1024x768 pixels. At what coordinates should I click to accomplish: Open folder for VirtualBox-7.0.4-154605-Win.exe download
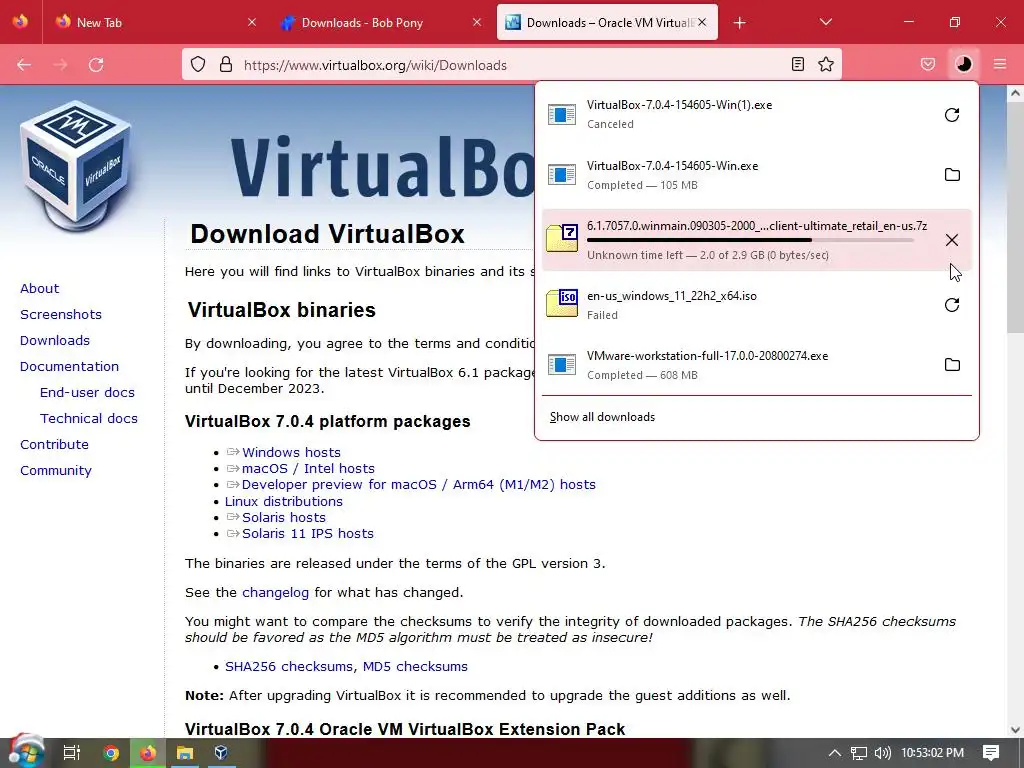point(952,174)
